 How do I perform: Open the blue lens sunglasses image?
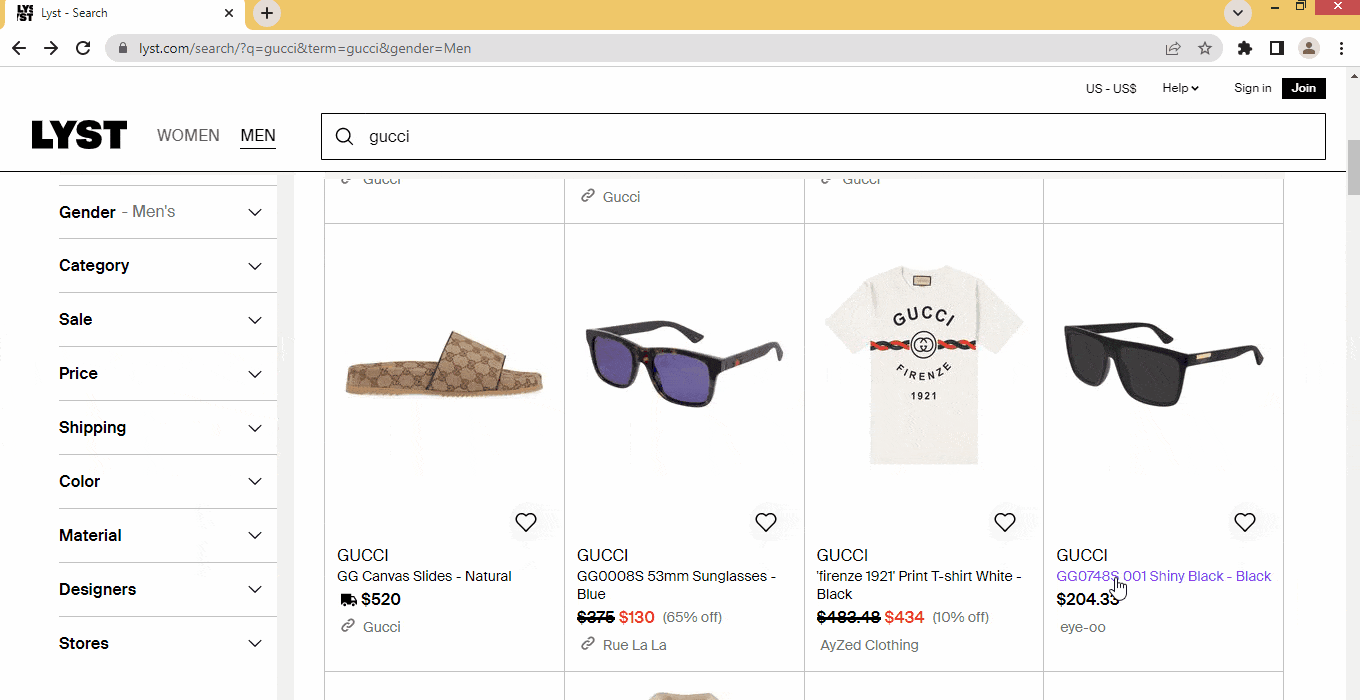684,366
